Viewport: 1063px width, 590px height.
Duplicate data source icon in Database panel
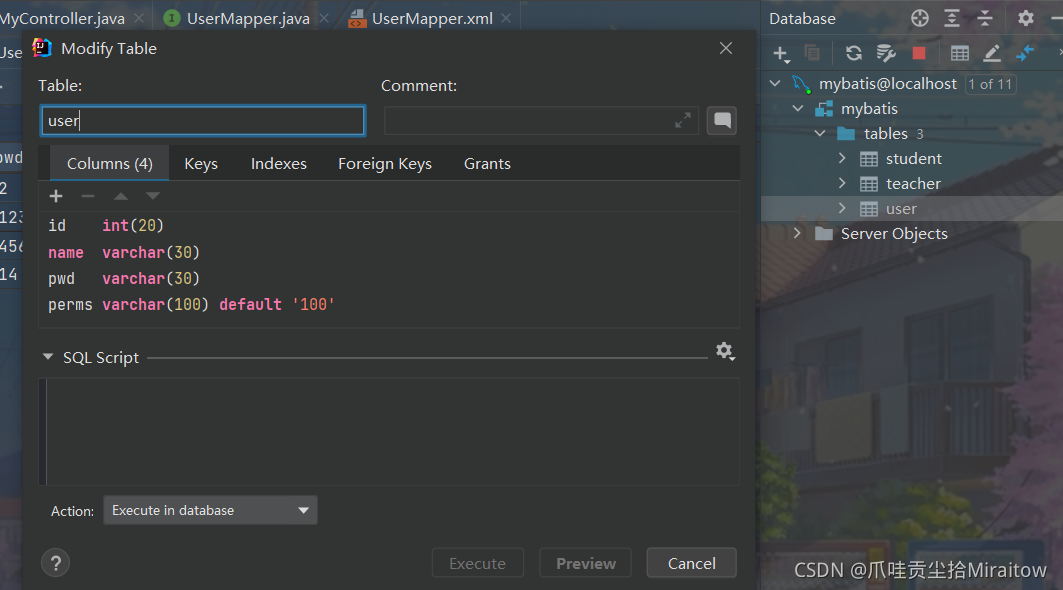pyautogui.click(x=811, y=53)
